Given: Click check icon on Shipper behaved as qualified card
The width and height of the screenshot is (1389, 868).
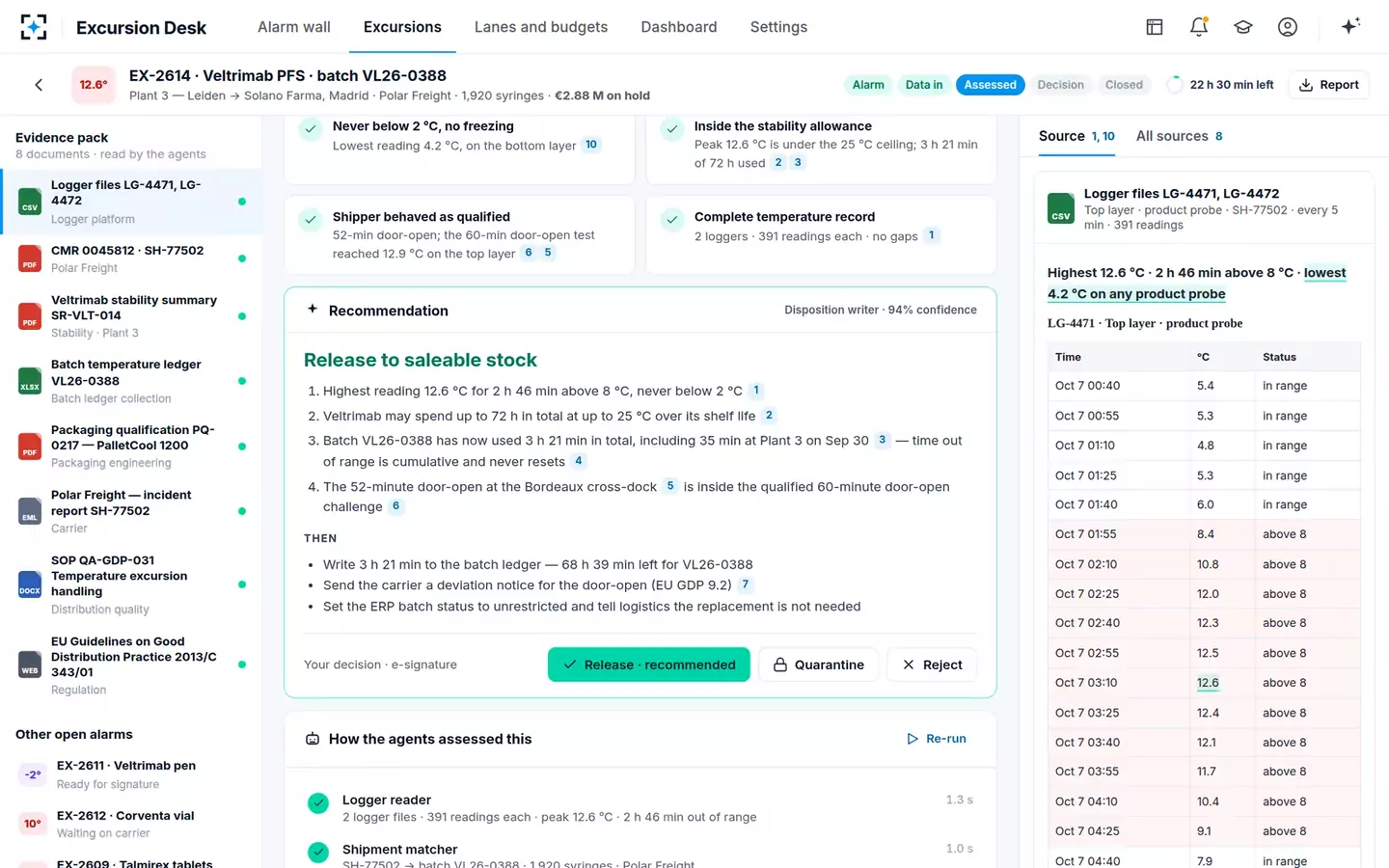Looking at the screenshot, I should point(311,220).
